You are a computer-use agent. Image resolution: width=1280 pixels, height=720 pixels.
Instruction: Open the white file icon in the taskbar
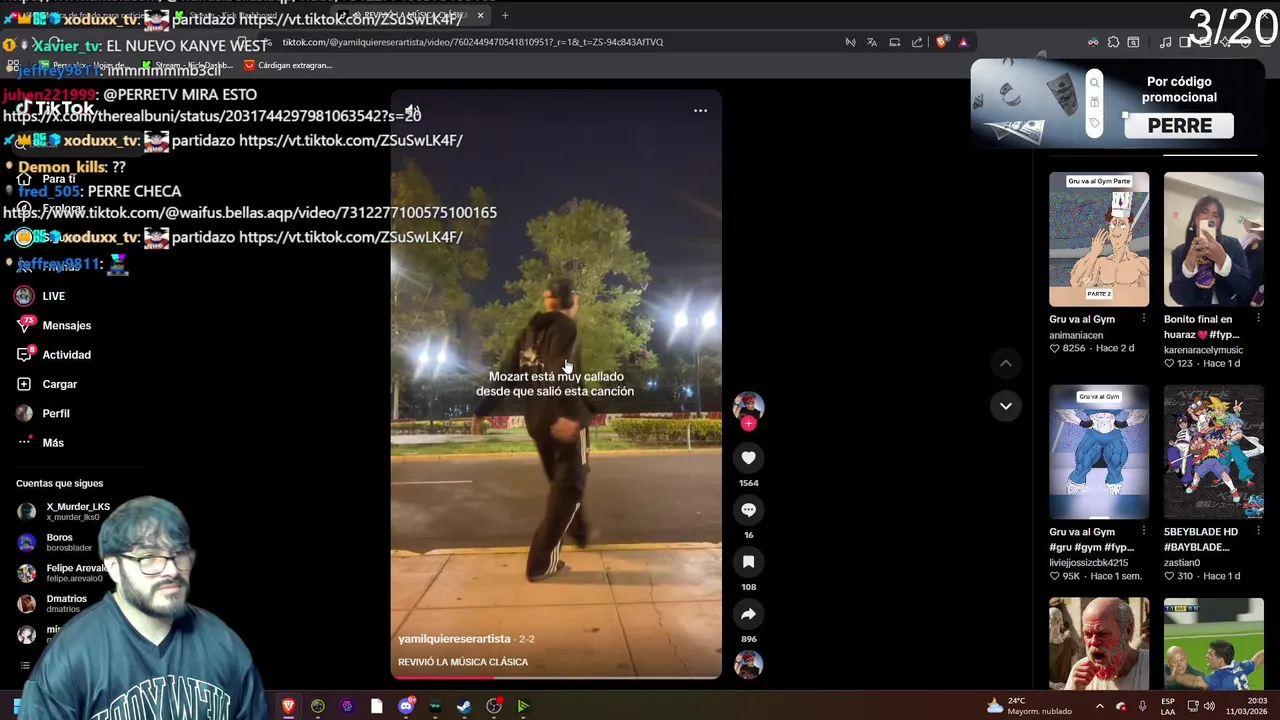(x=376, y=706)
